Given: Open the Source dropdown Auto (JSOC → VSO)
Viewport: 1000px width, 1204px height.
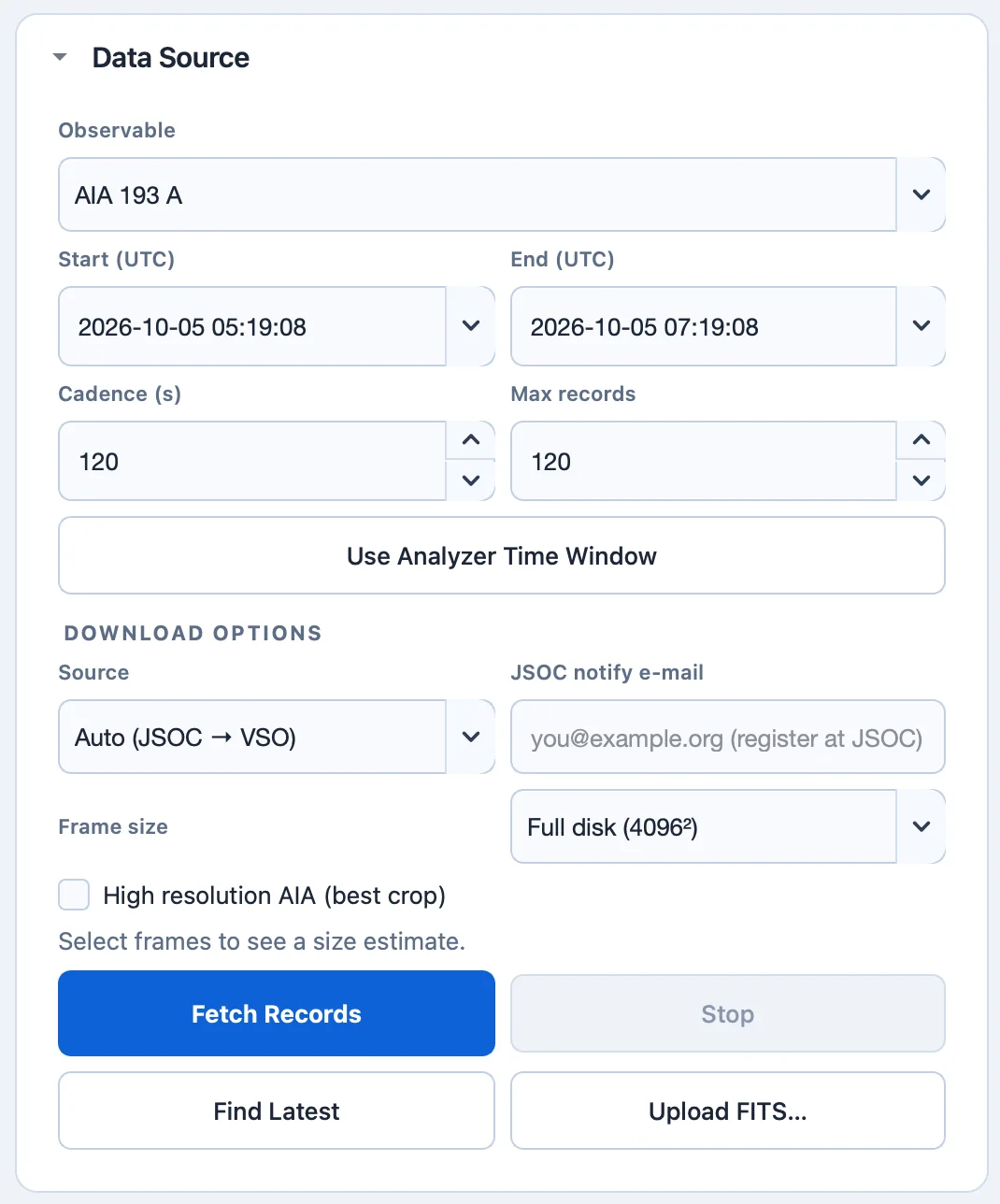Looking at the screenshot, I should 277,737.
